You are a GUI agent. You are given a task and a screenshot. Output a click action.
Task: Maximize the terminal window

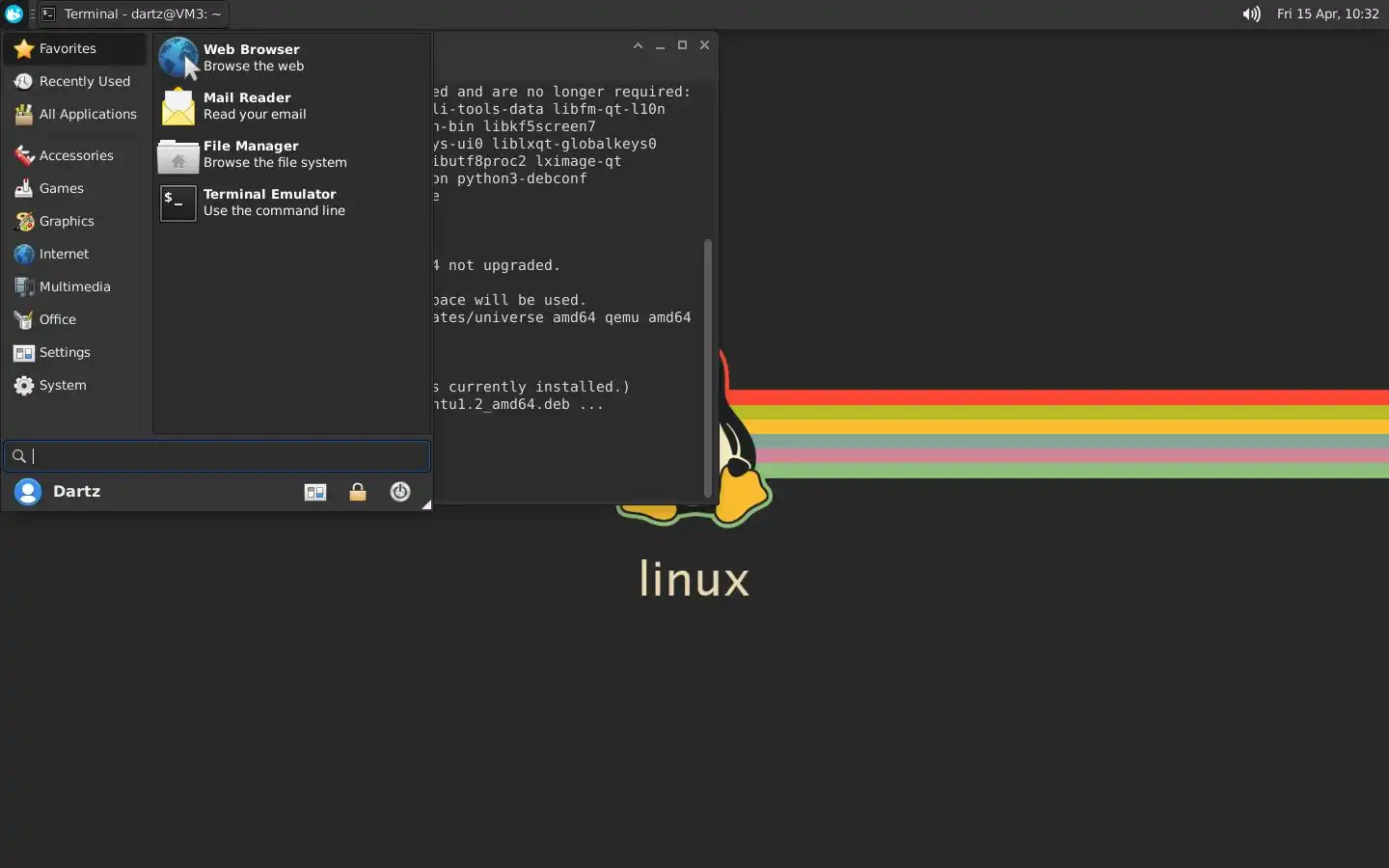tap(682, 45)
